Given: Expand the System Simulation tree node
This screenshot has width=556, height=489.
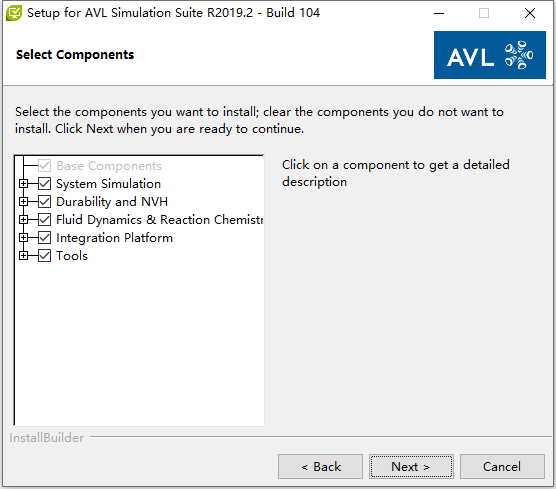Looking at the screenshot, I should (x=23, y=184).
